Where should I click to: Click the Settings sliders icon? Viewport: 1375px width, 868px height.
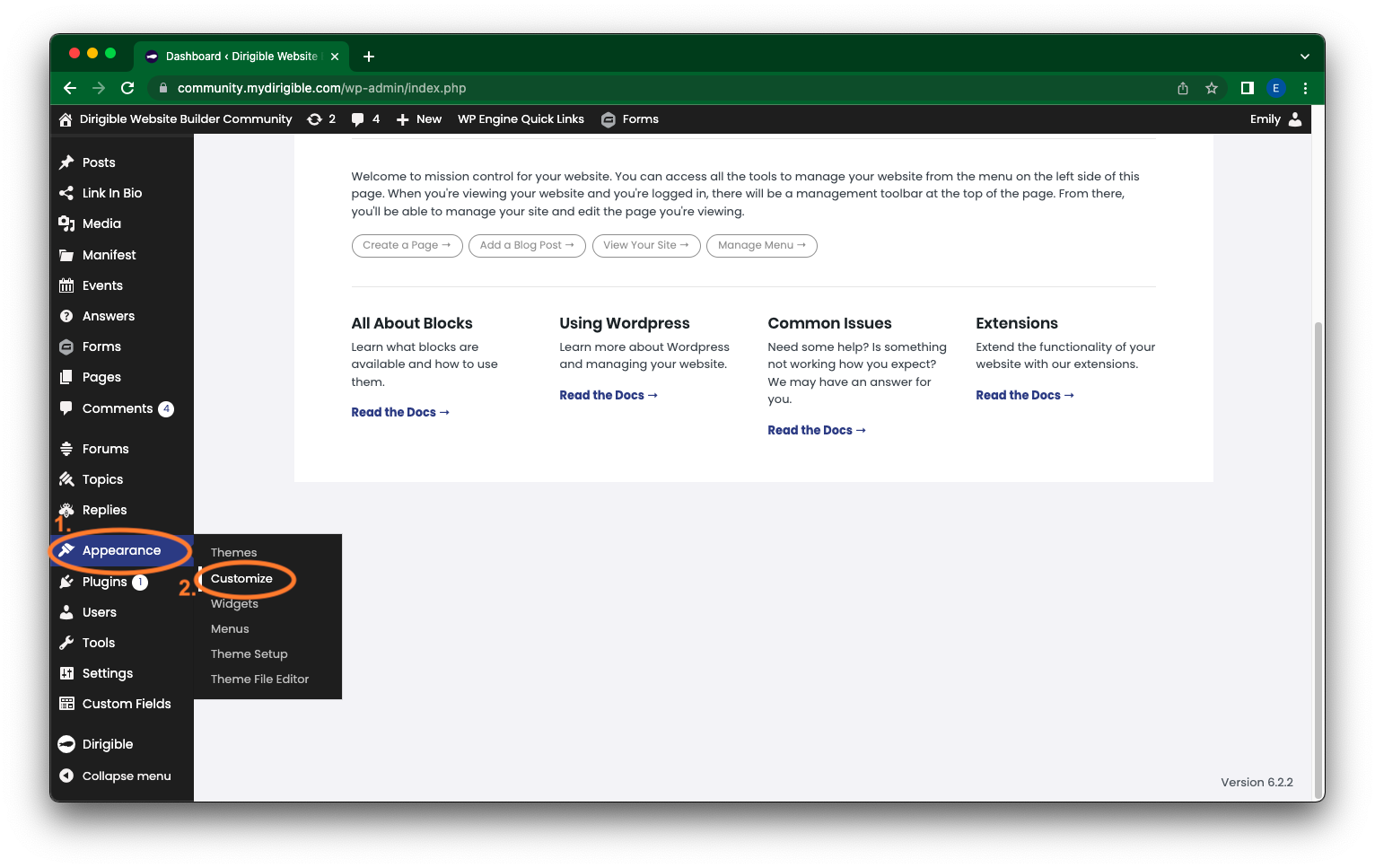pos(66,673)
